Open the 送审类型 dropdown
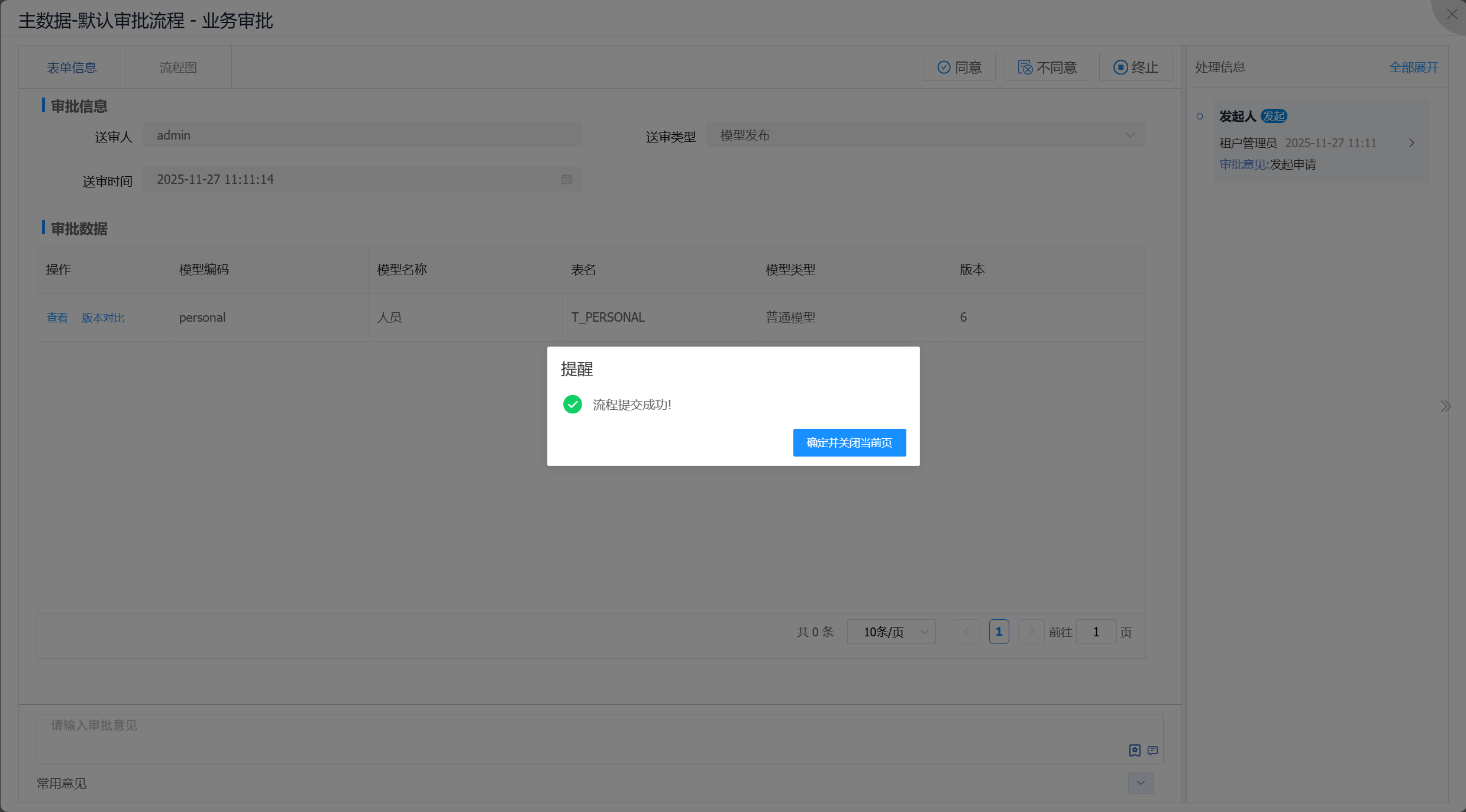This screenshot has width=1466, height=812. pos(925,135)
